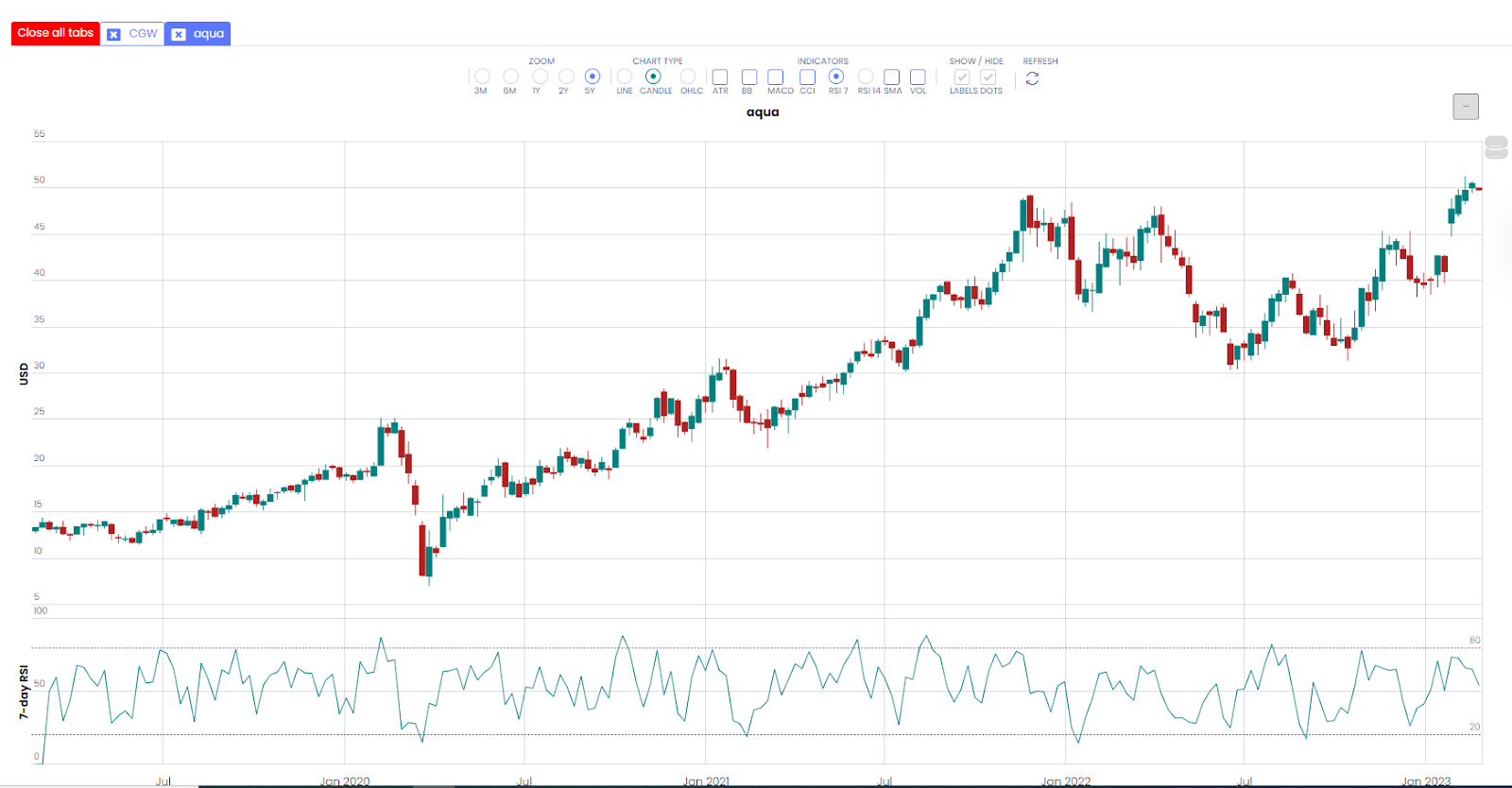Image resolution: width=1512 pixels, height=788 pixels.
Task: Enable the SMA indicator checkbox
Action: click(x=891, y=77)
